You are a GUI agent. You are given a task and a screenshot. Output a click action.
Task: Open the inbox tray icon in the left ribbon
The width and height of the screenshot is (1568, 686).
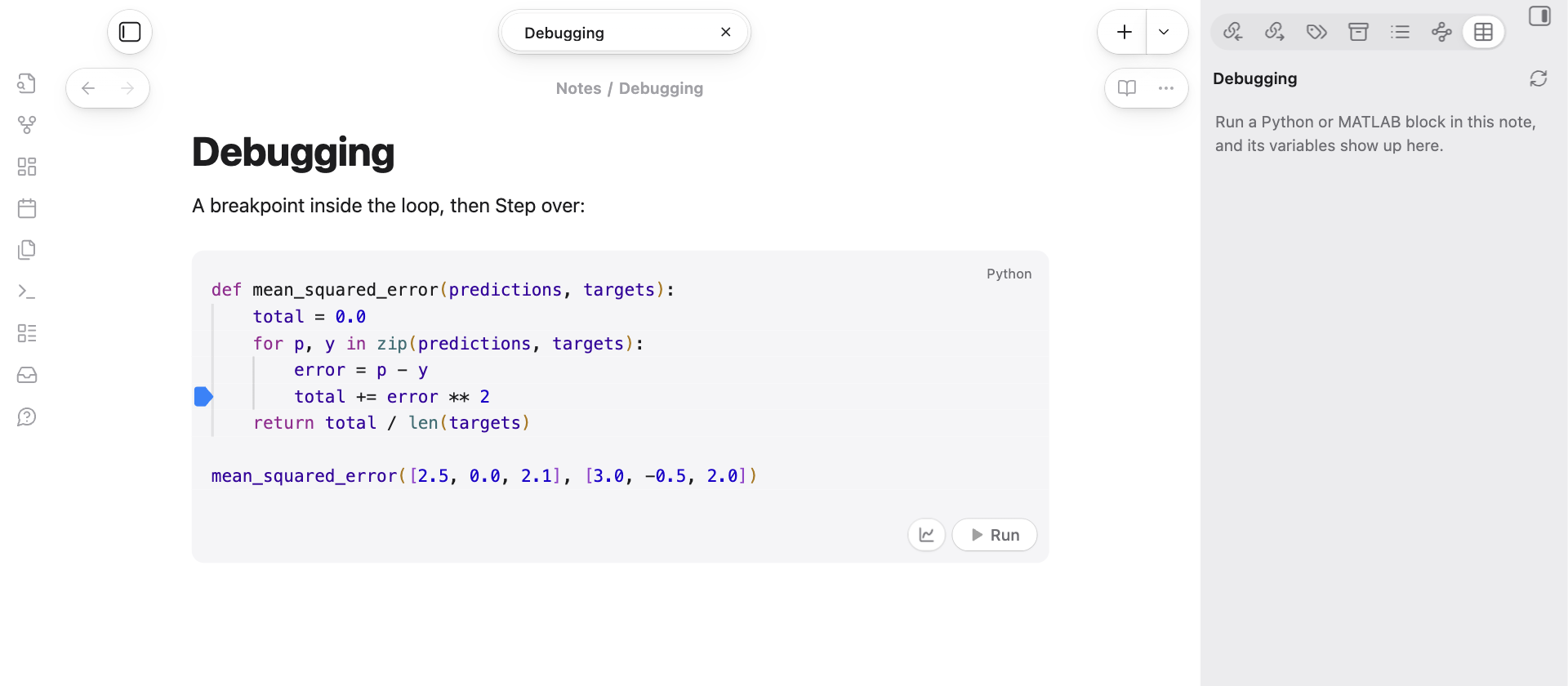click(x=27, y=375)
